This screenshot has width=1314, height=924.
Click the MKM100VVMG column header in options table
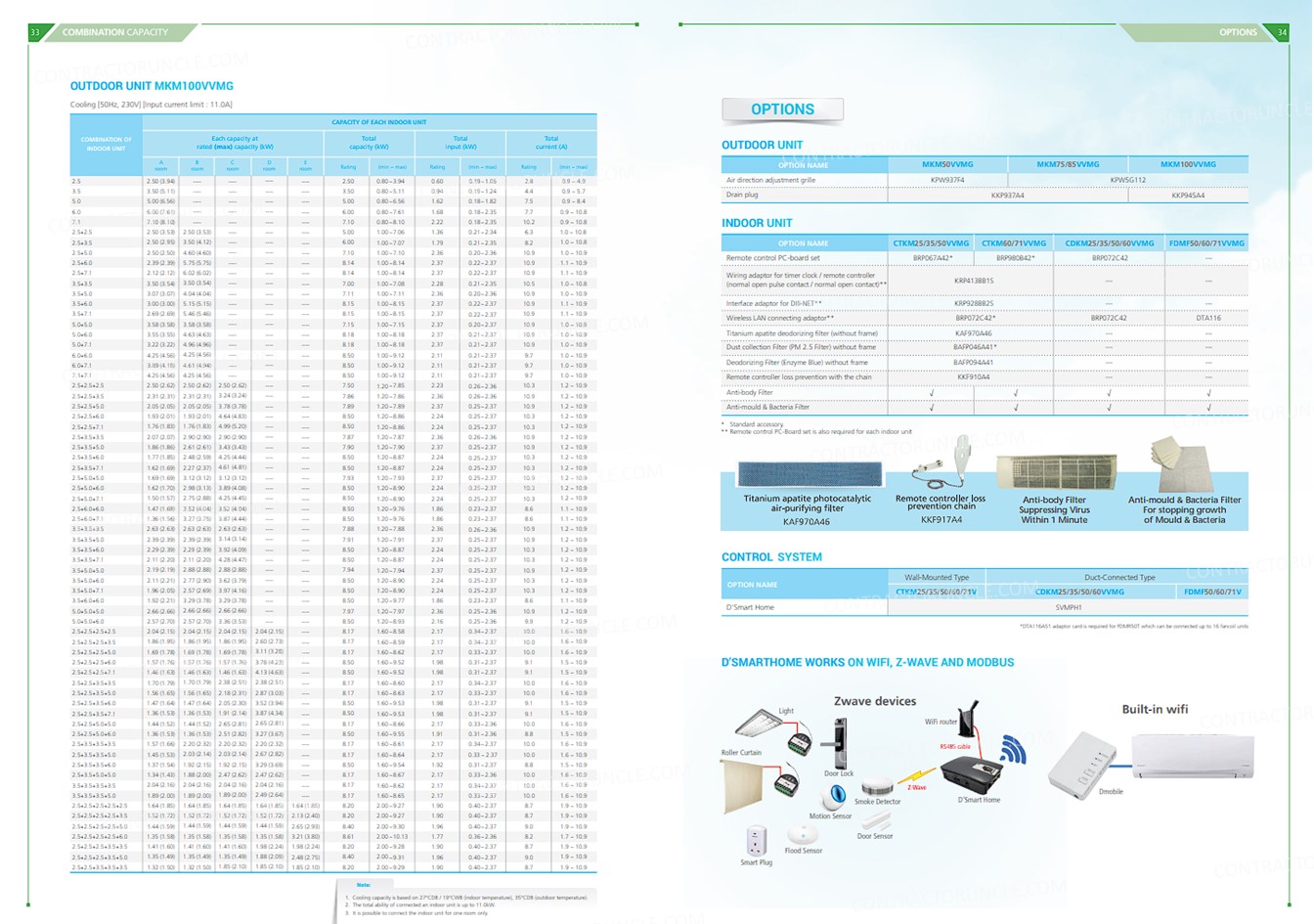click(x=1188, y=164)
